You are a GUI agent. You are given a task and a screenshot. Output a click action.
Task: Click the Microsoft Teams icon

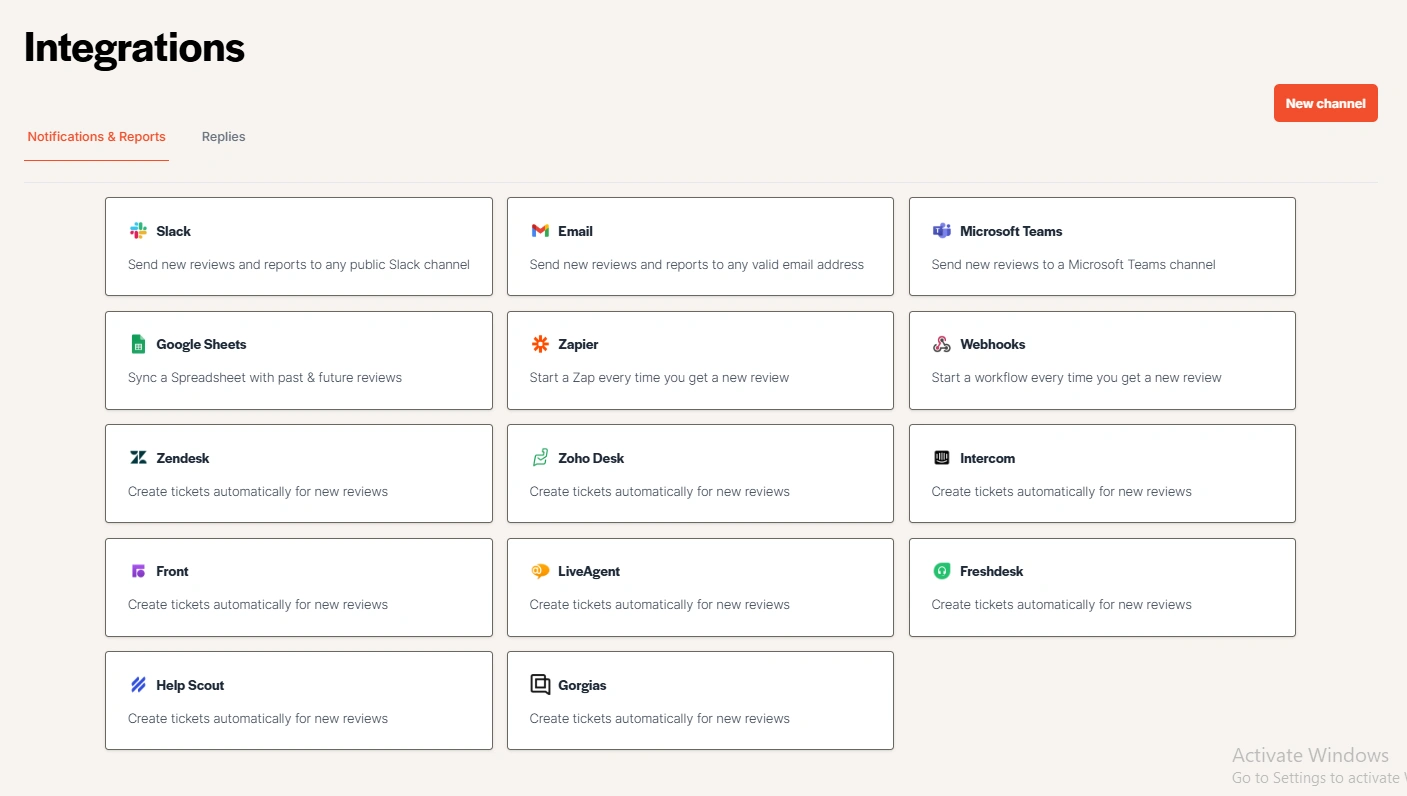[941, 230]
